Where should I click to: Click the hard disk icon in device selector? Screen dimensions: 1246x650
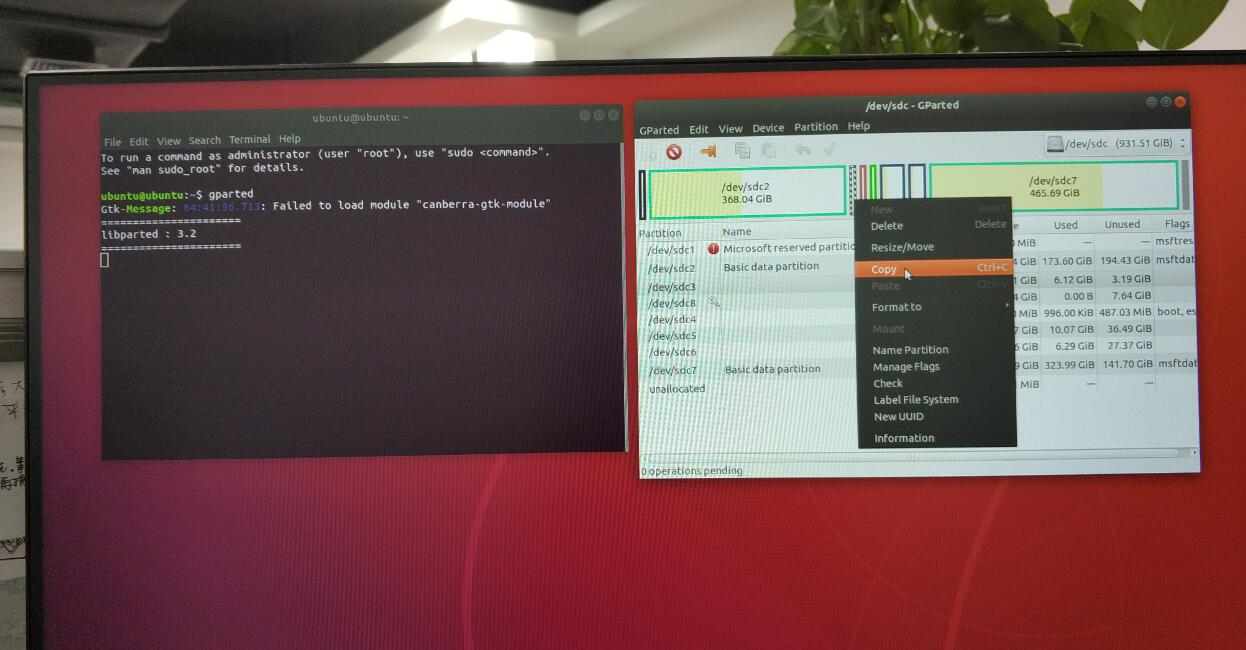point(1054,144)
